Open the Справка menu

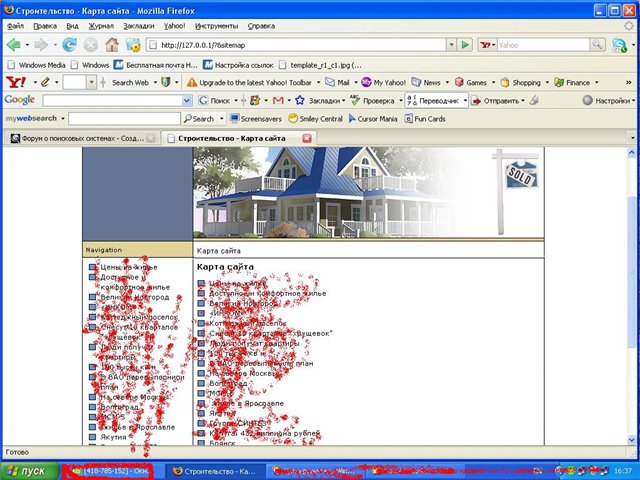pos(261,26)
